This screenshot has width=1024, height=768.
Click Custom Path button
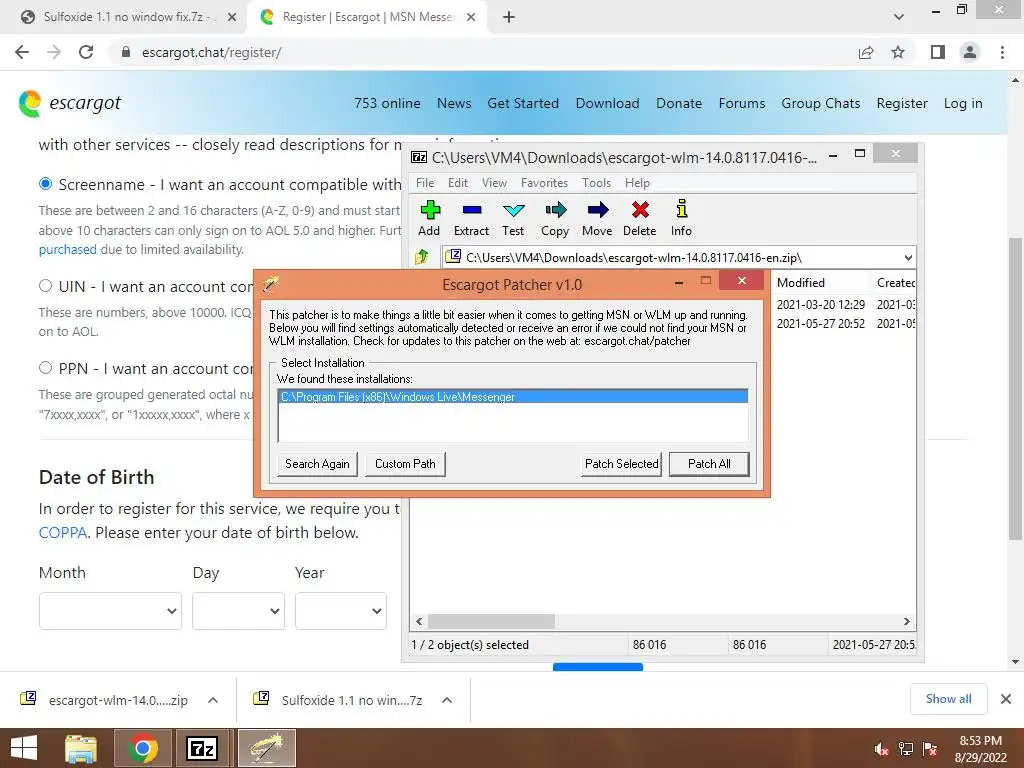pyautogui.click(x=405, y=464)
